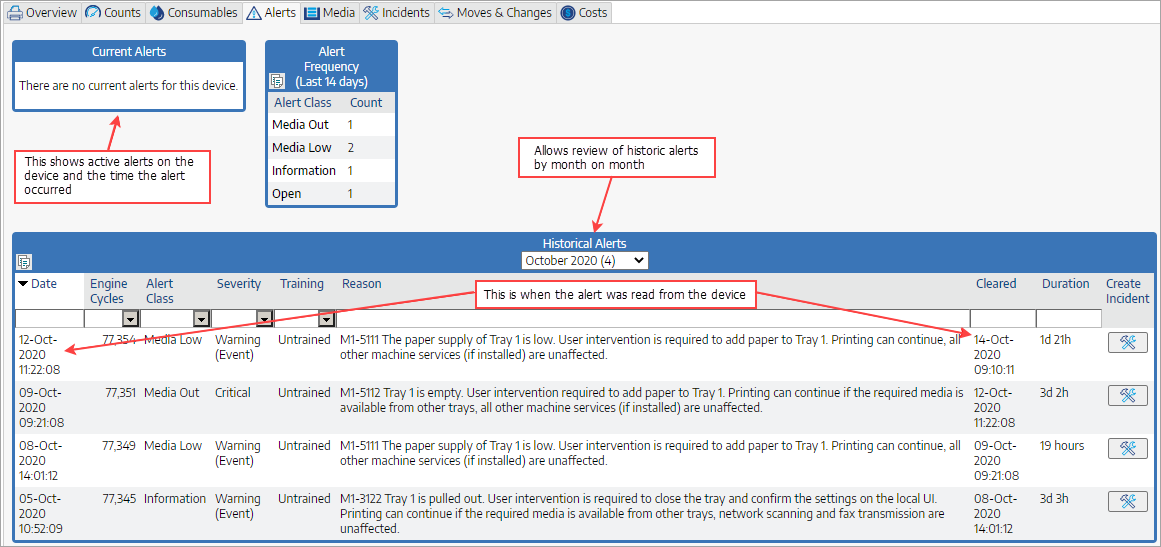Switch to the Counts tab

click(113, 13)
